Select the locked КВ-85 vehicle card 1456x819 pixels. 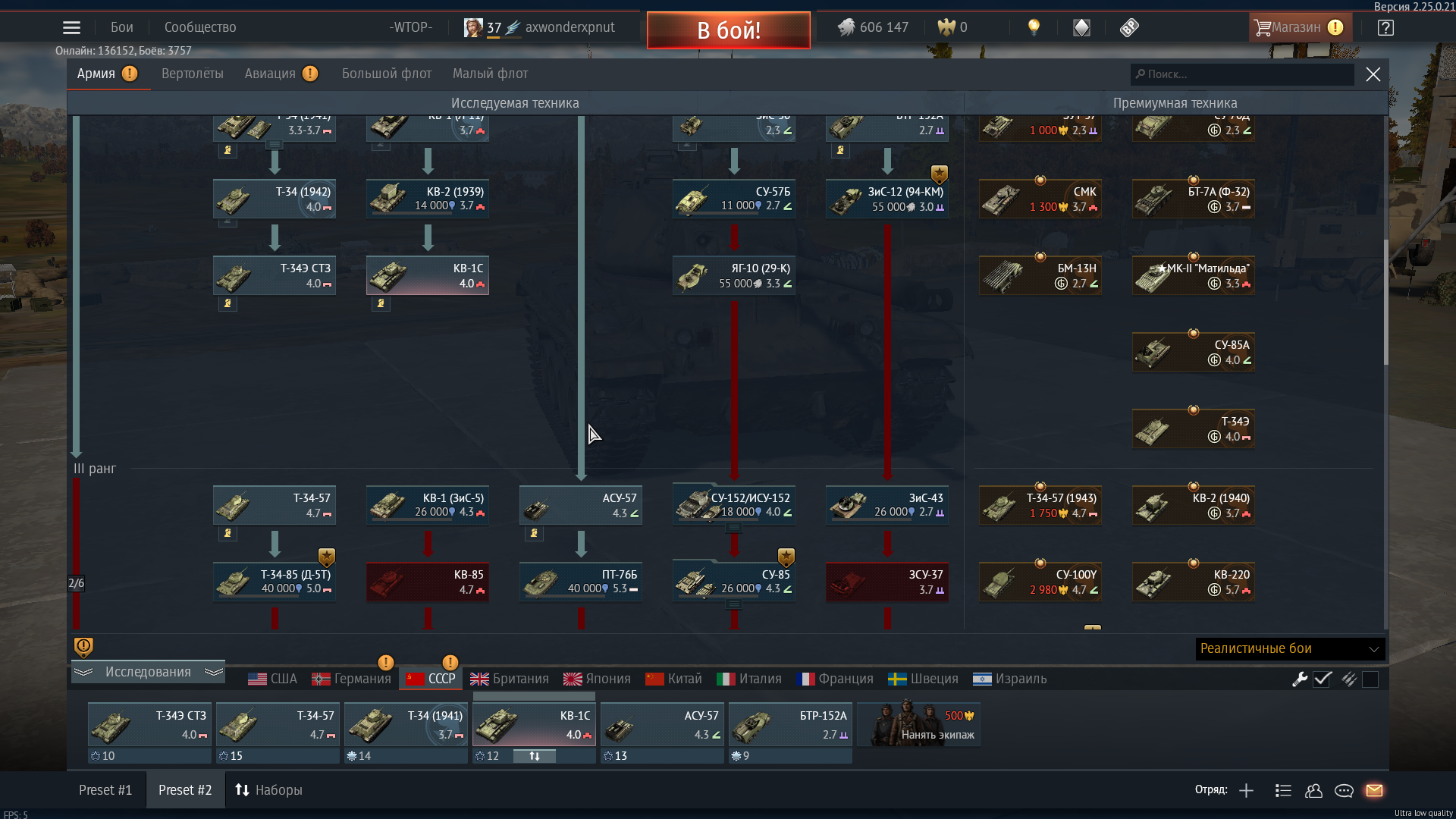(x=428, y=582)
